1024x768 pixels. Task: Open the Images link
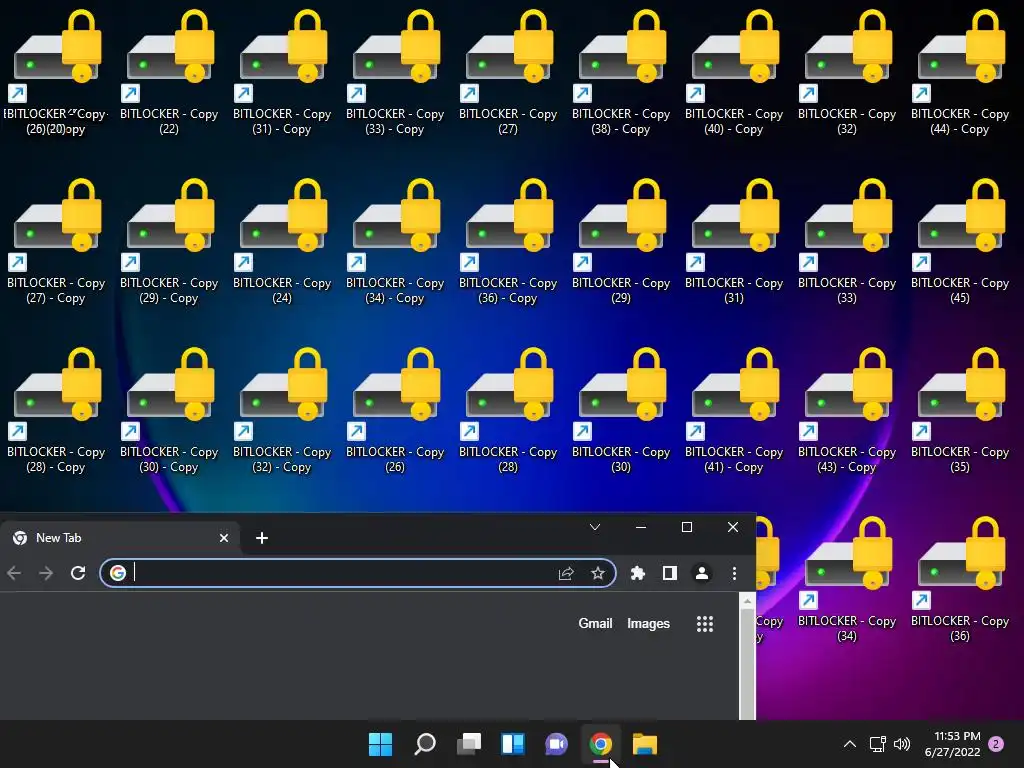648,624
